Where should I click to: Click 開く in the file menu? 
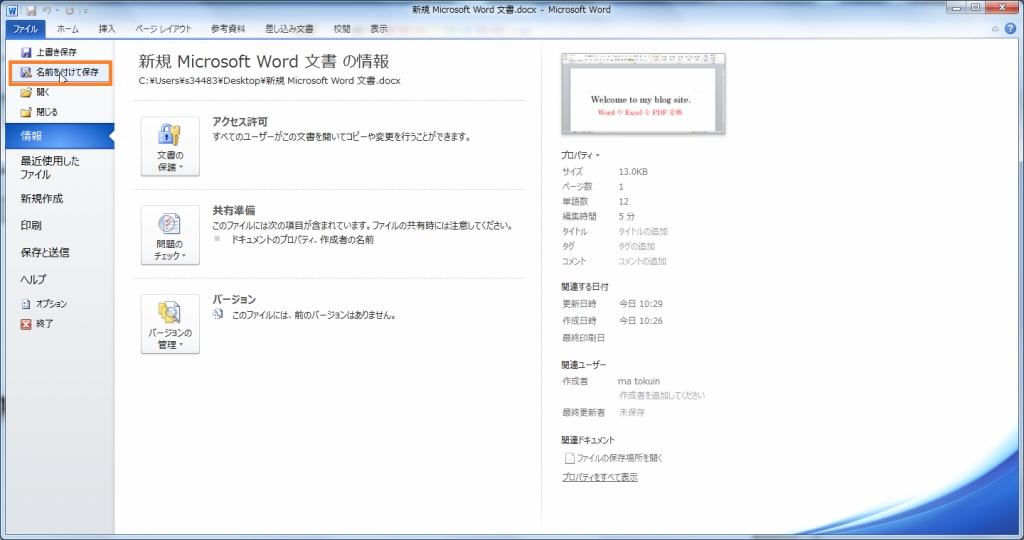coord(35,92)
